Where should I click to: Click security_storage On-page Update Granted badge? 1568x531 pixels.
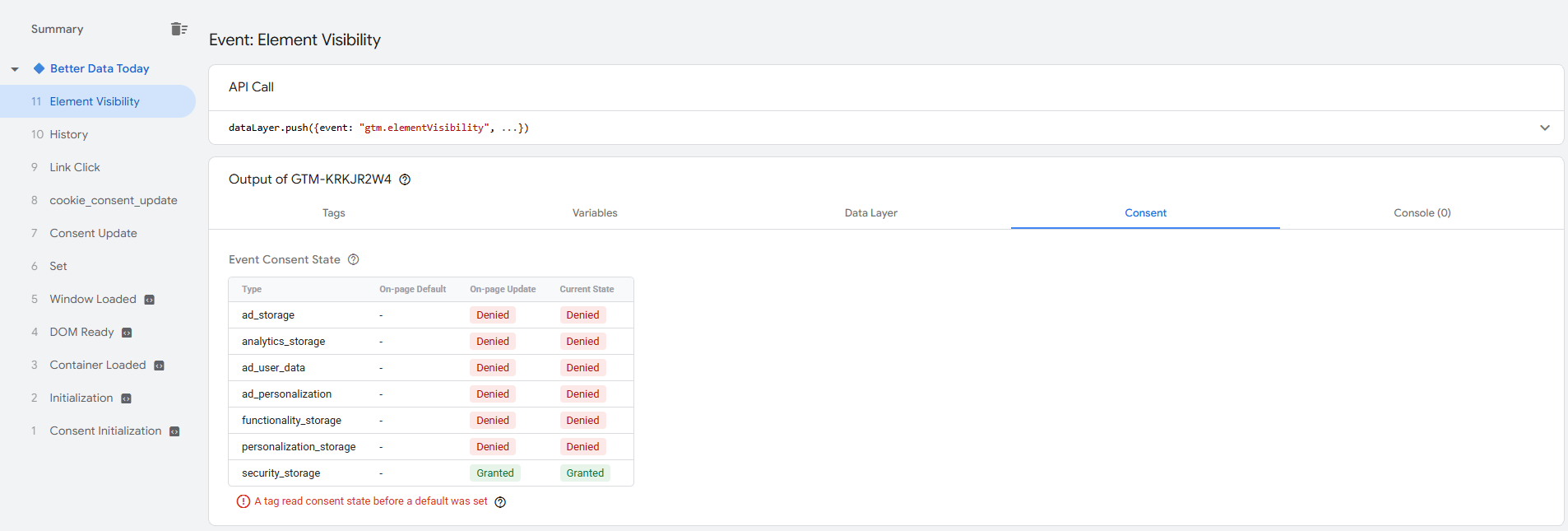495,473
